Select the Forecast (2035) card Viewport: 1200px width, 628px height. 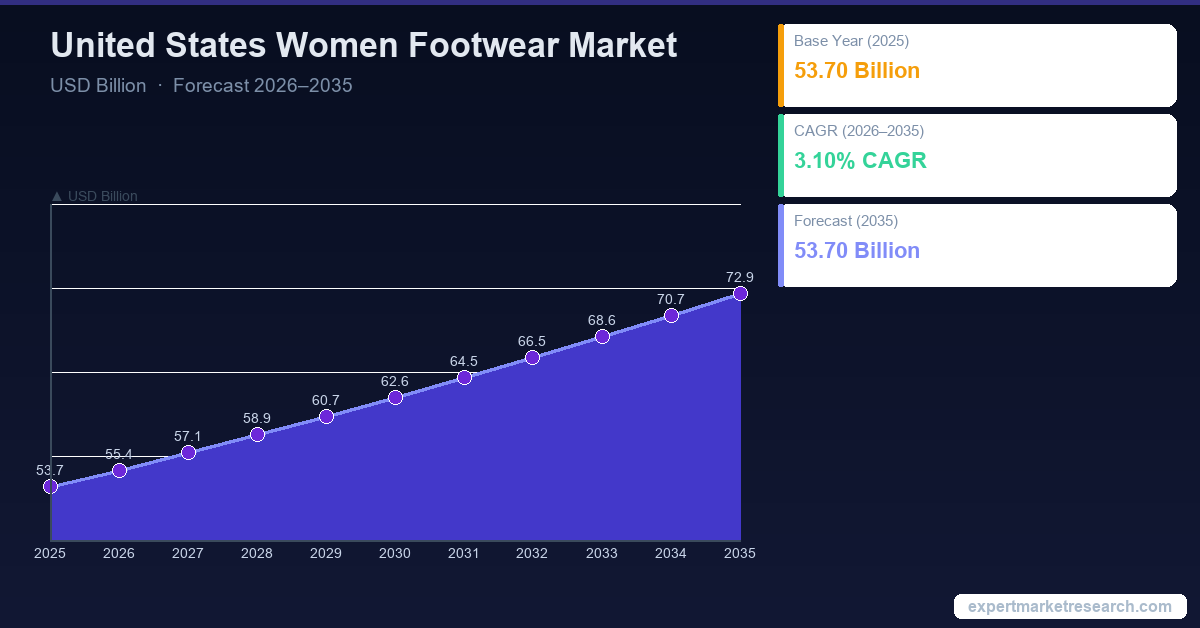tap(977, 245)
